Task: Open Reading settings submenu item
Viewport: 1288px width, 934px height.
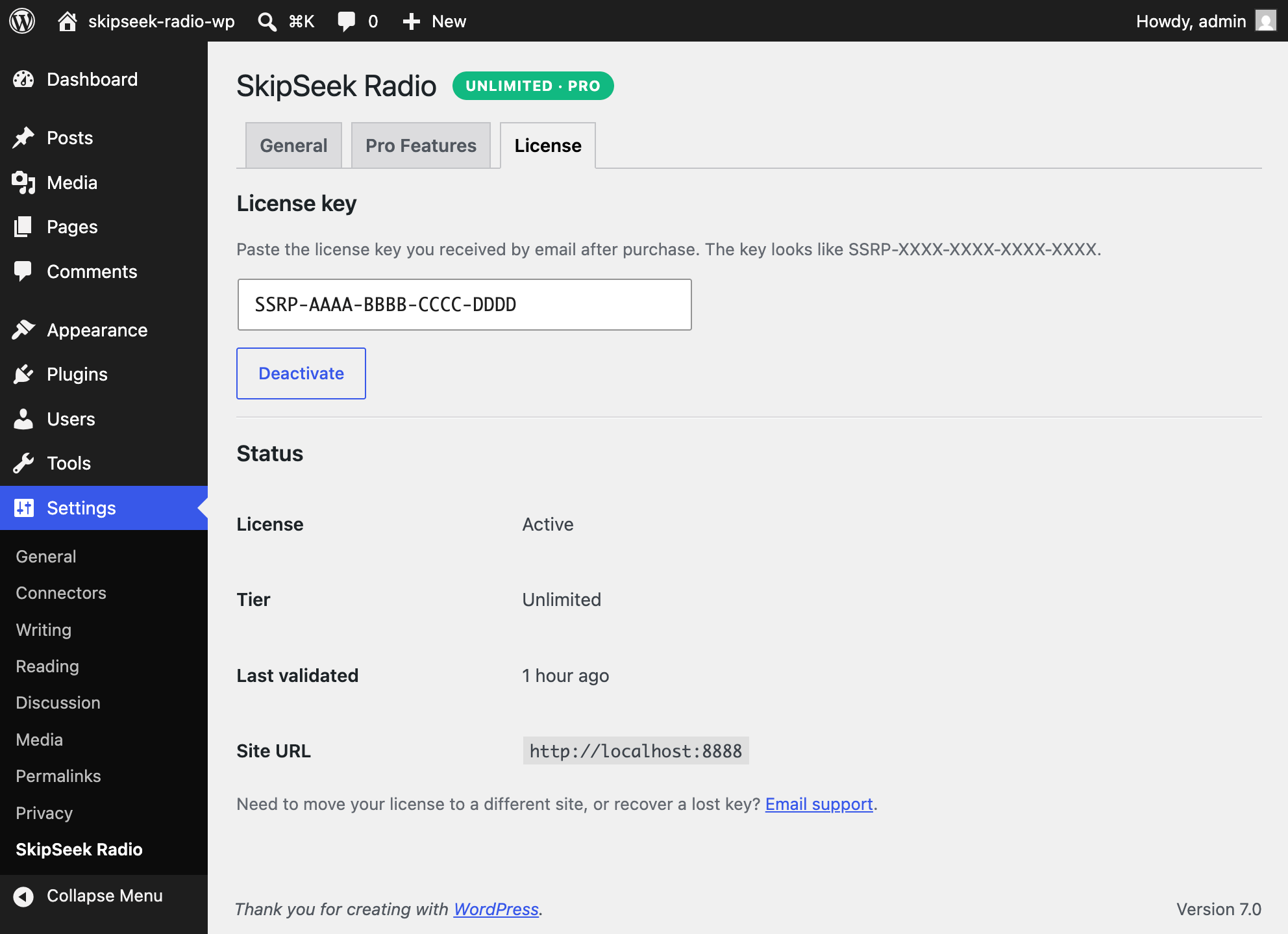Action: tap(47, 666)
